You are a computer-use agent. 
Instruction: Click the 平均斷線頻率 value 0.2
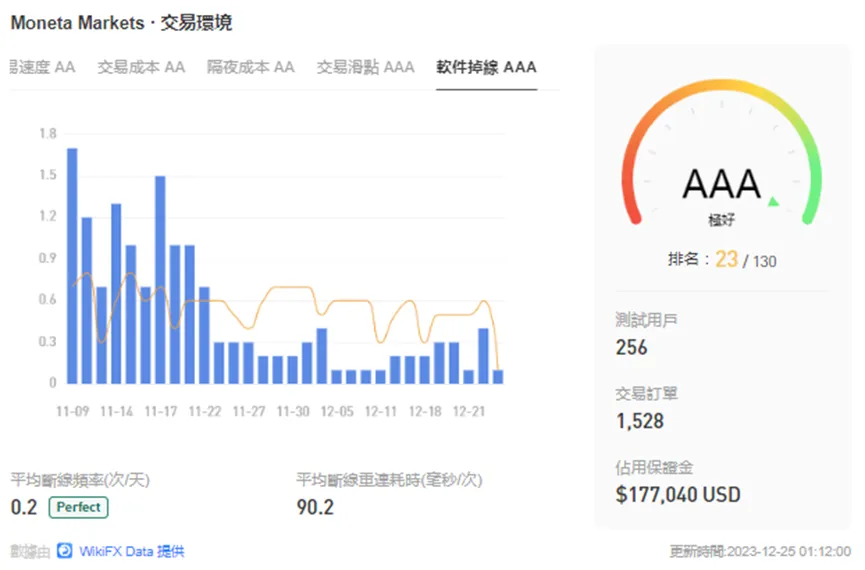[x=24, y=507]
